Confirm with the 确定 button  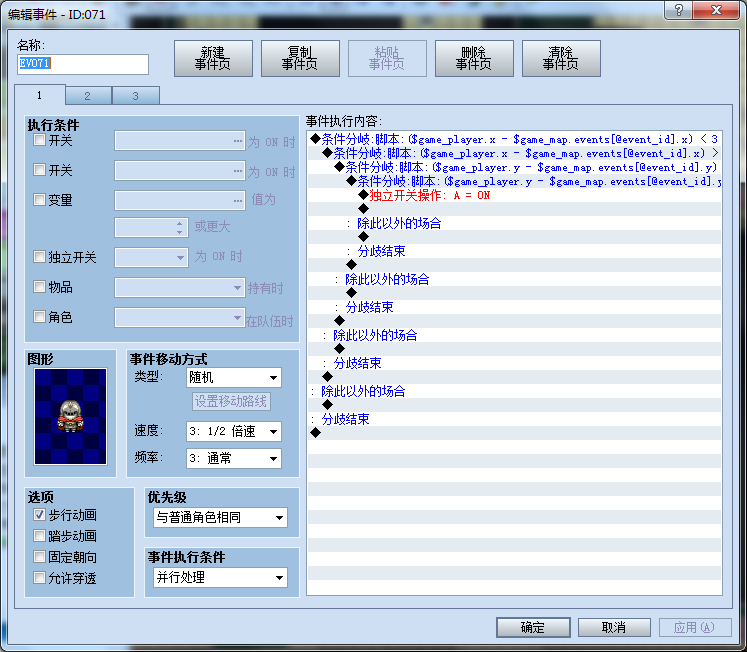coord(533,627)
